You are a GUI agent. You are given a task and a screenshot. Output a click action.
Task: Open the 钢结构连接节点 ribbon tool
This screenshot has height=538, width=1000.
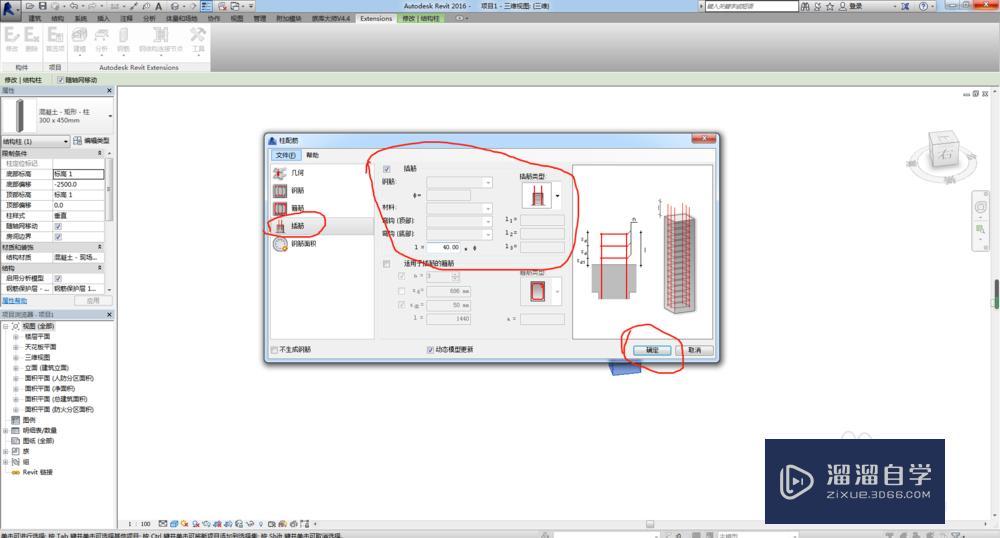161,40
